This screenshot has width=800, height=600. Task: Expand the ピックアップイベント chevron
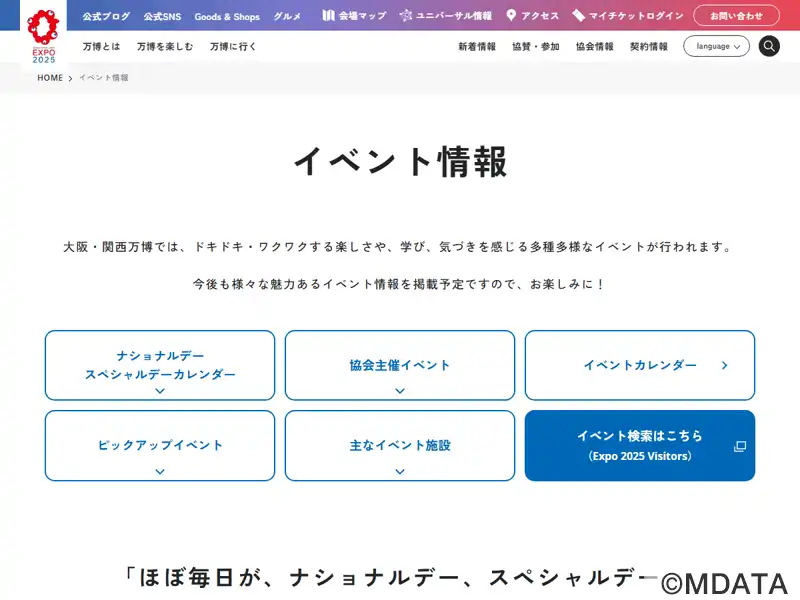pyautogui.click(x=160, y=471)
